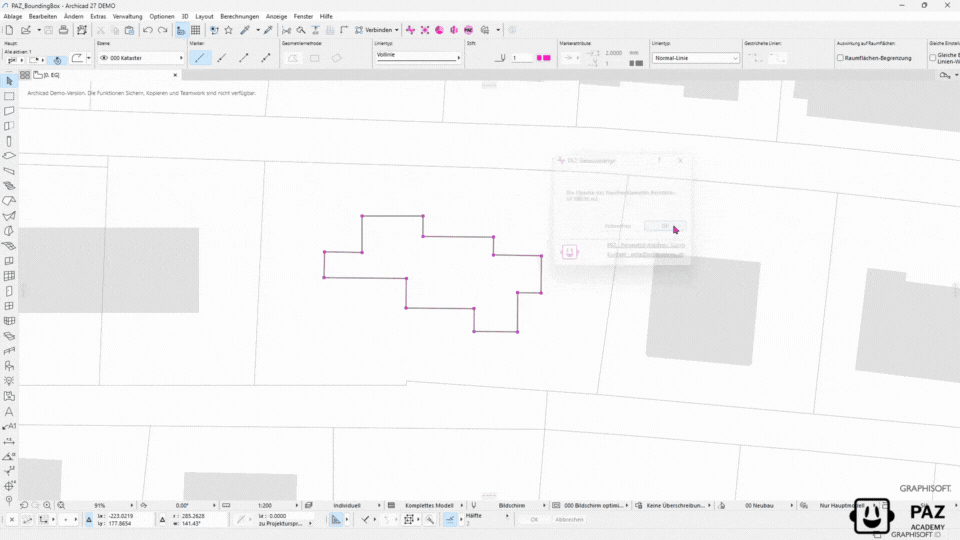Click the magenta pen color swatch

pyautogui.click(x=544, y=58)
